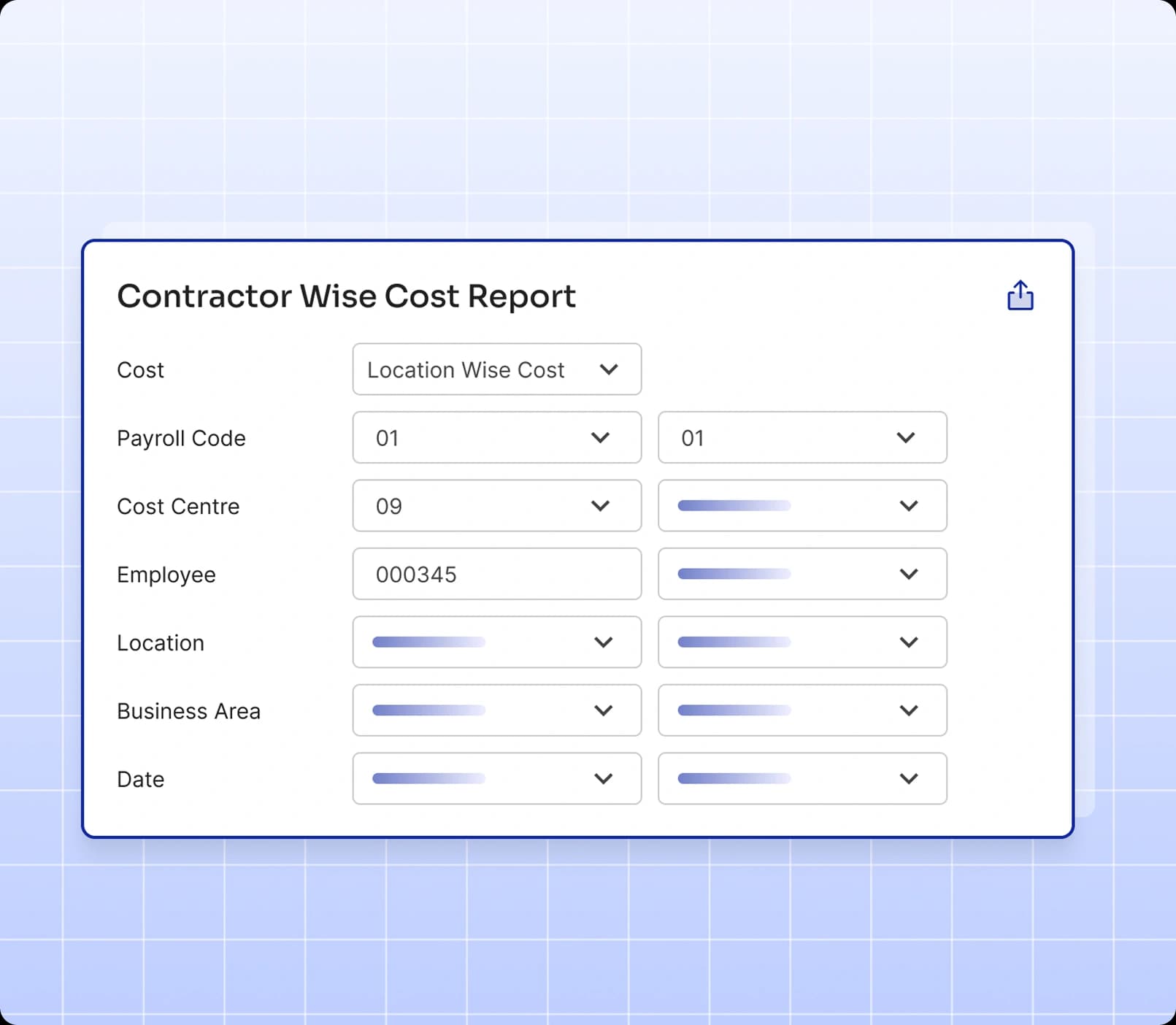The image size is (1176, 1025).
Task: Open the second Location dropdown
Action: (x=802, y=642)
